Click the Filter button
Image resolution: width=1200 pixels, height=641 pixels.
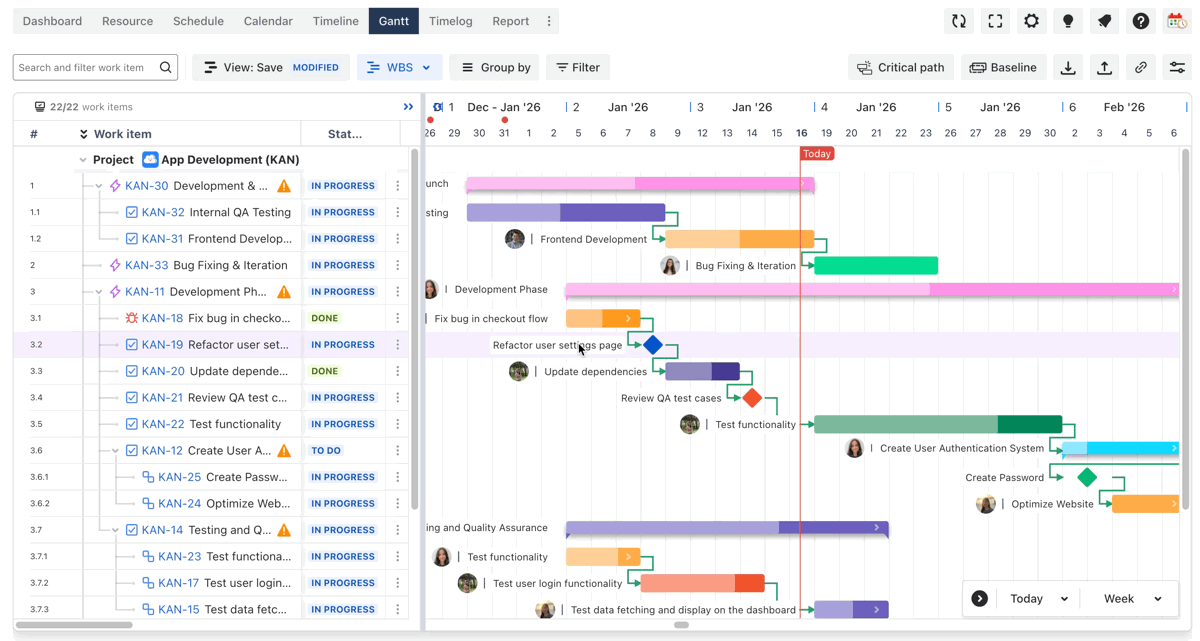(578, 68)
